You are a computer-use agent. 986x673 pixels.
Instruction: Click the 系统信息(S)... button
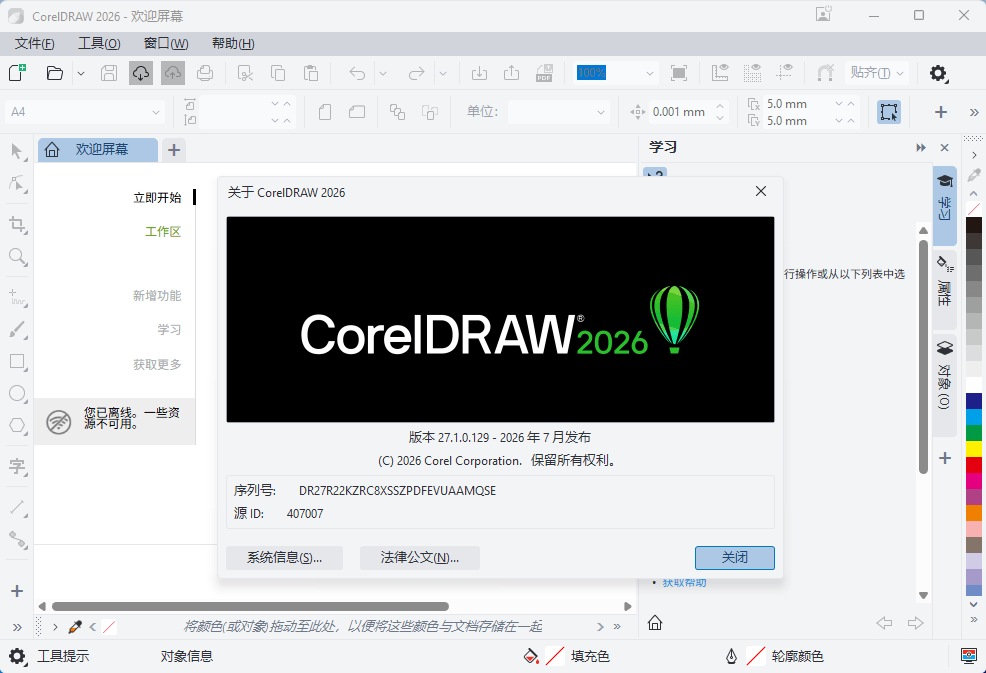click(x=284, y=558)
